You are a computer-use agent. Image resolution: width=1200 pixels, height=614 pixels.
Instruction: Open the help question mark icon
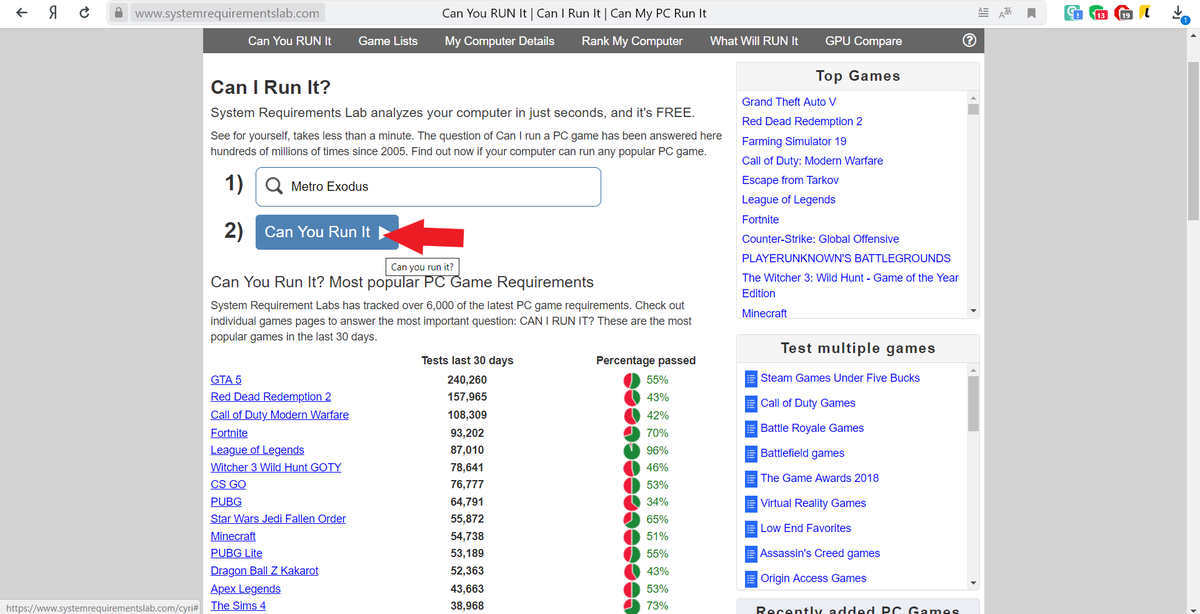tap(967, 41)
